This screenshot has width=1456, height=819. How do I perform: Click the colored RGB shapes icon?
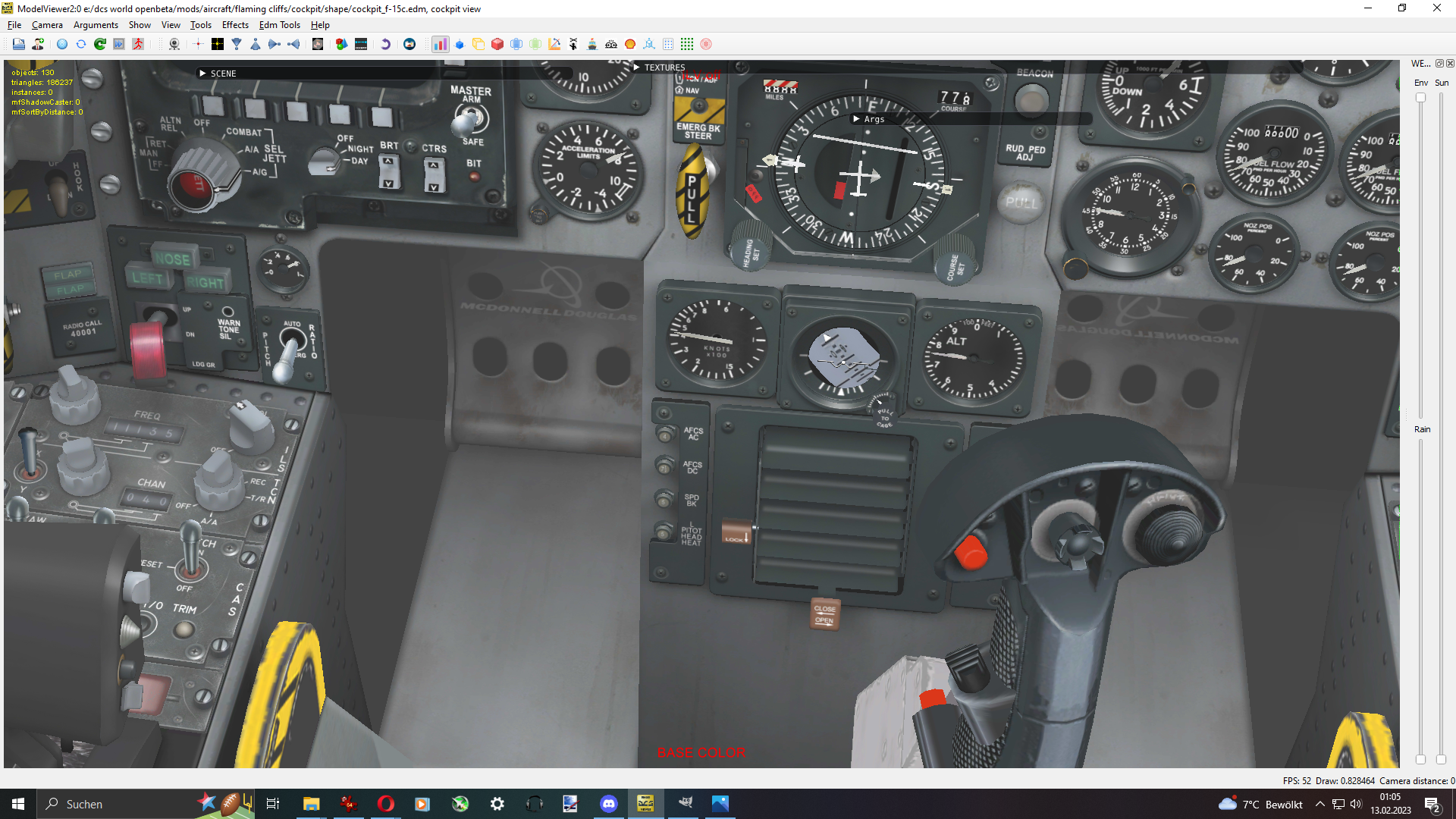tap(342, 44)
